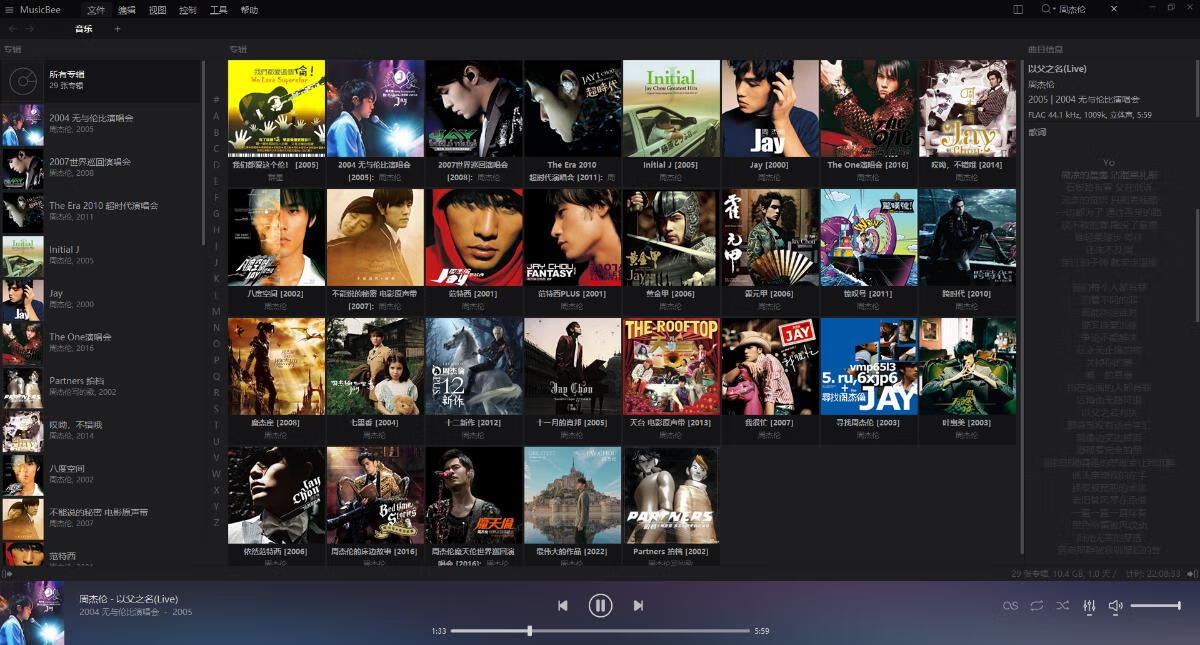Image resolution: width=1200 pixels, height=645 pixels.
Task: Jump to letter M in alphabet index
Action: (216, 312)
